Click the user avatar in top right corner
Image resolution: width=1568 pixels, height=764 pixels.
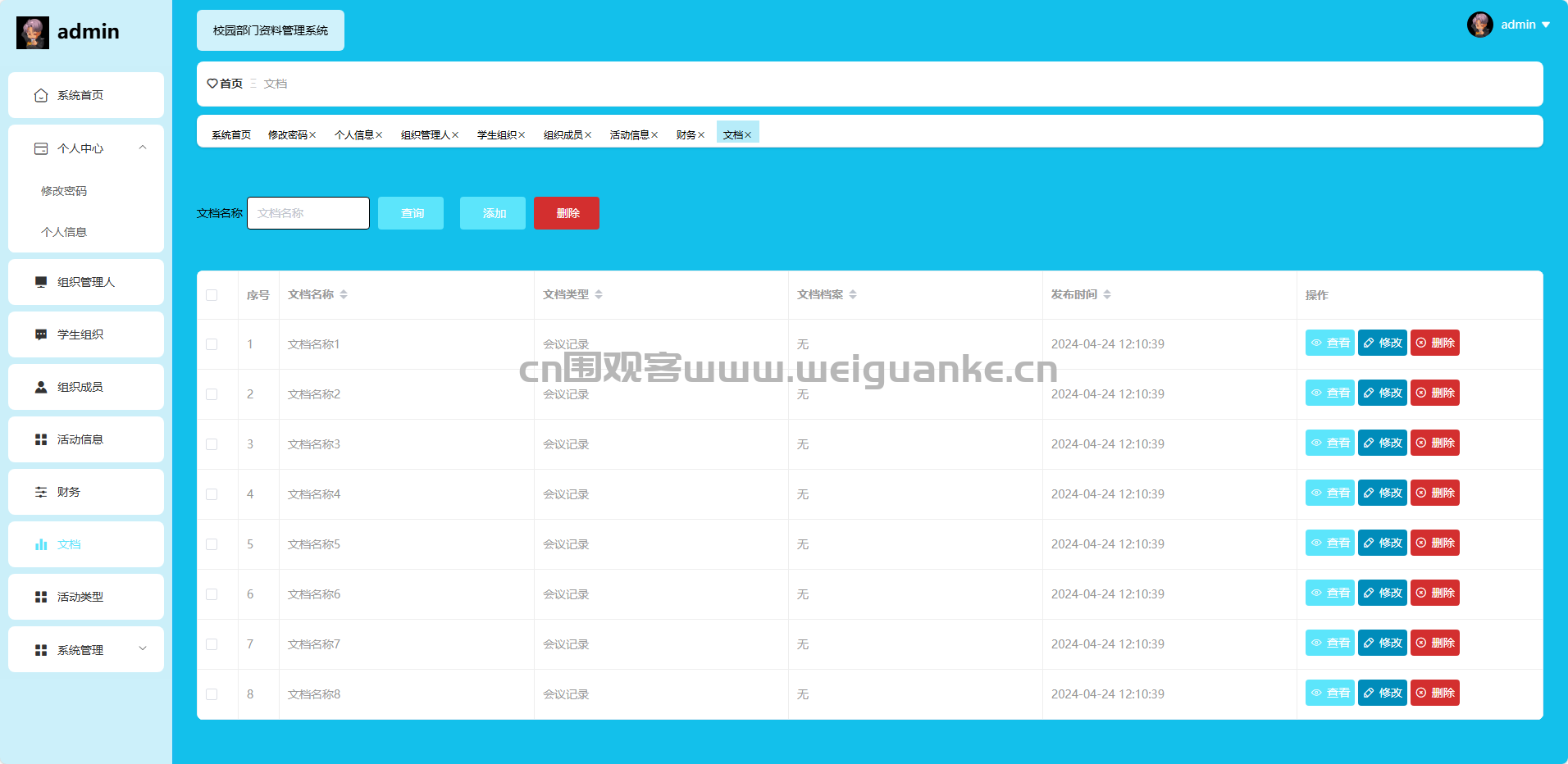tap(1480, 25)
